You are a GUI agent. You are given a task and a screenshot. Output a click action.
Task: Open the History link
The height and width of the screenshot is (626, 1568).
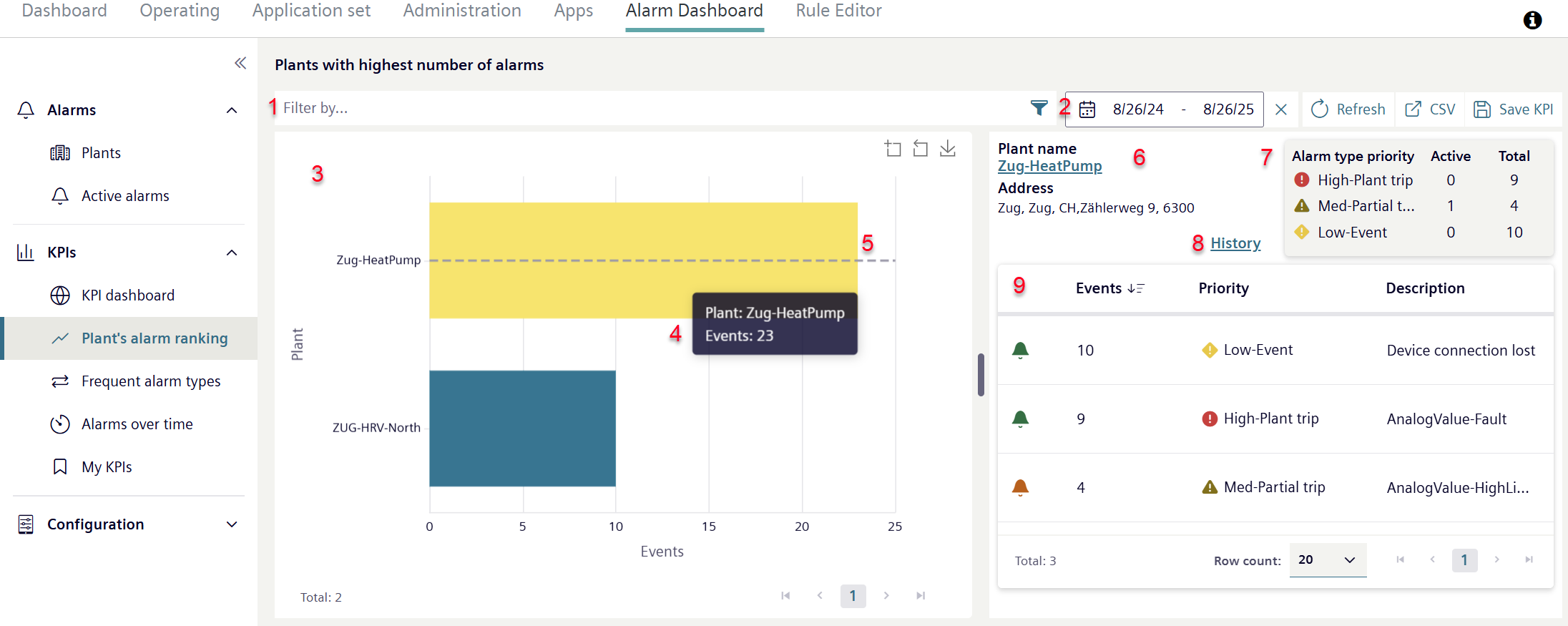[x=1235, y=243]
